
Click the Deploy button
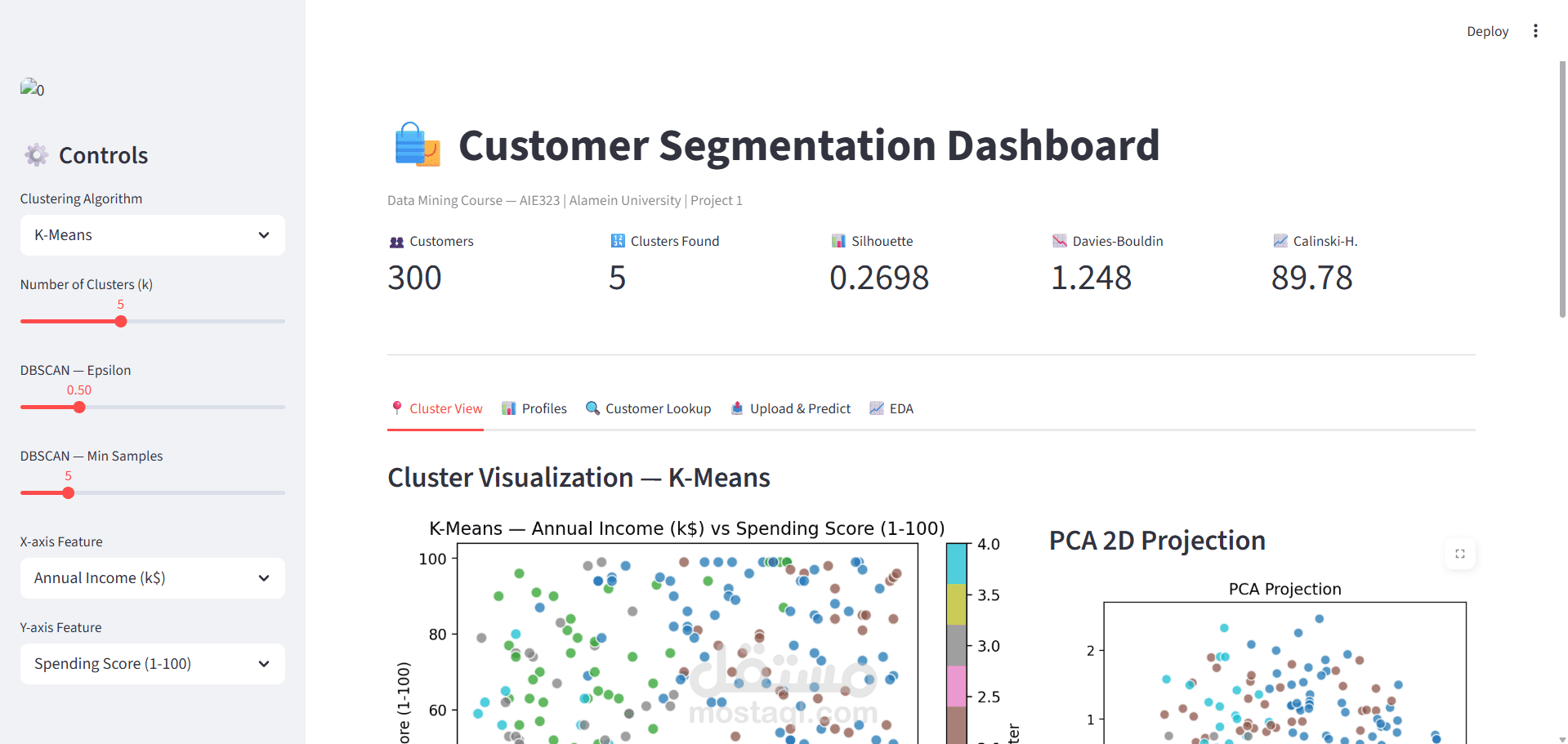pos(1487,31)
